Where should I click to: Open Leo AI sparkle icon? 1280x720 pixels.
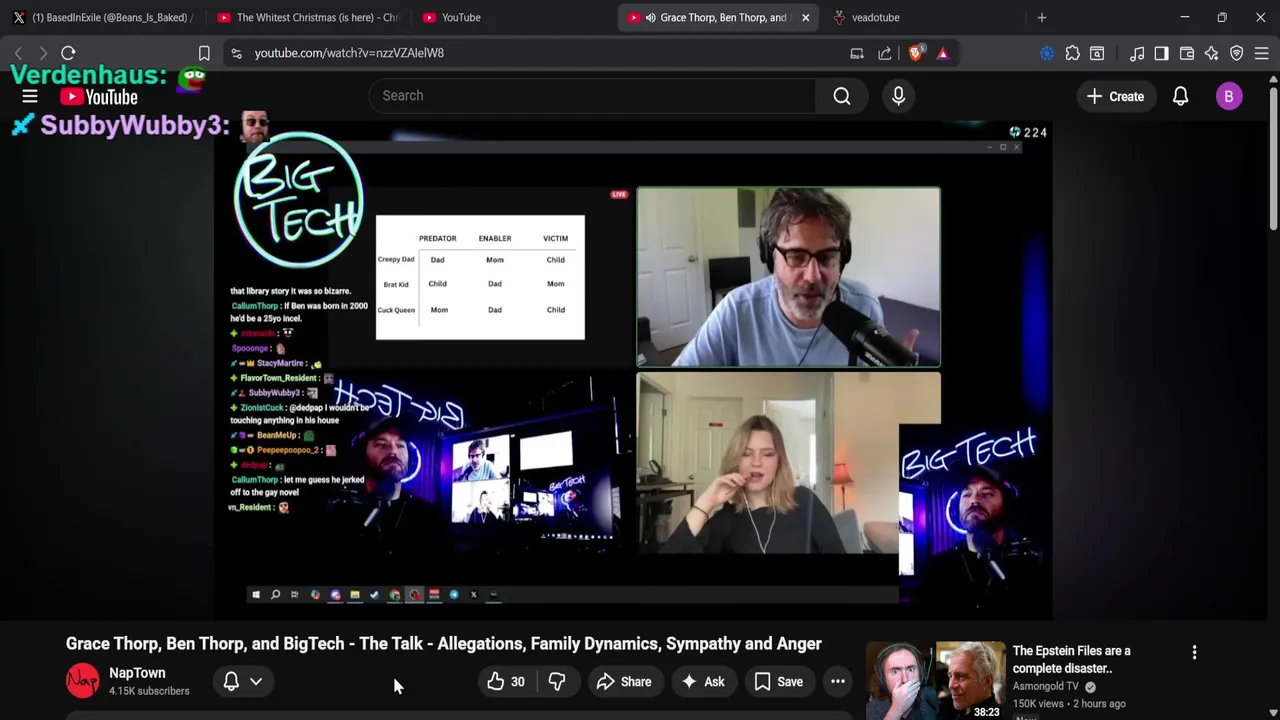[x=1212, y=53]
